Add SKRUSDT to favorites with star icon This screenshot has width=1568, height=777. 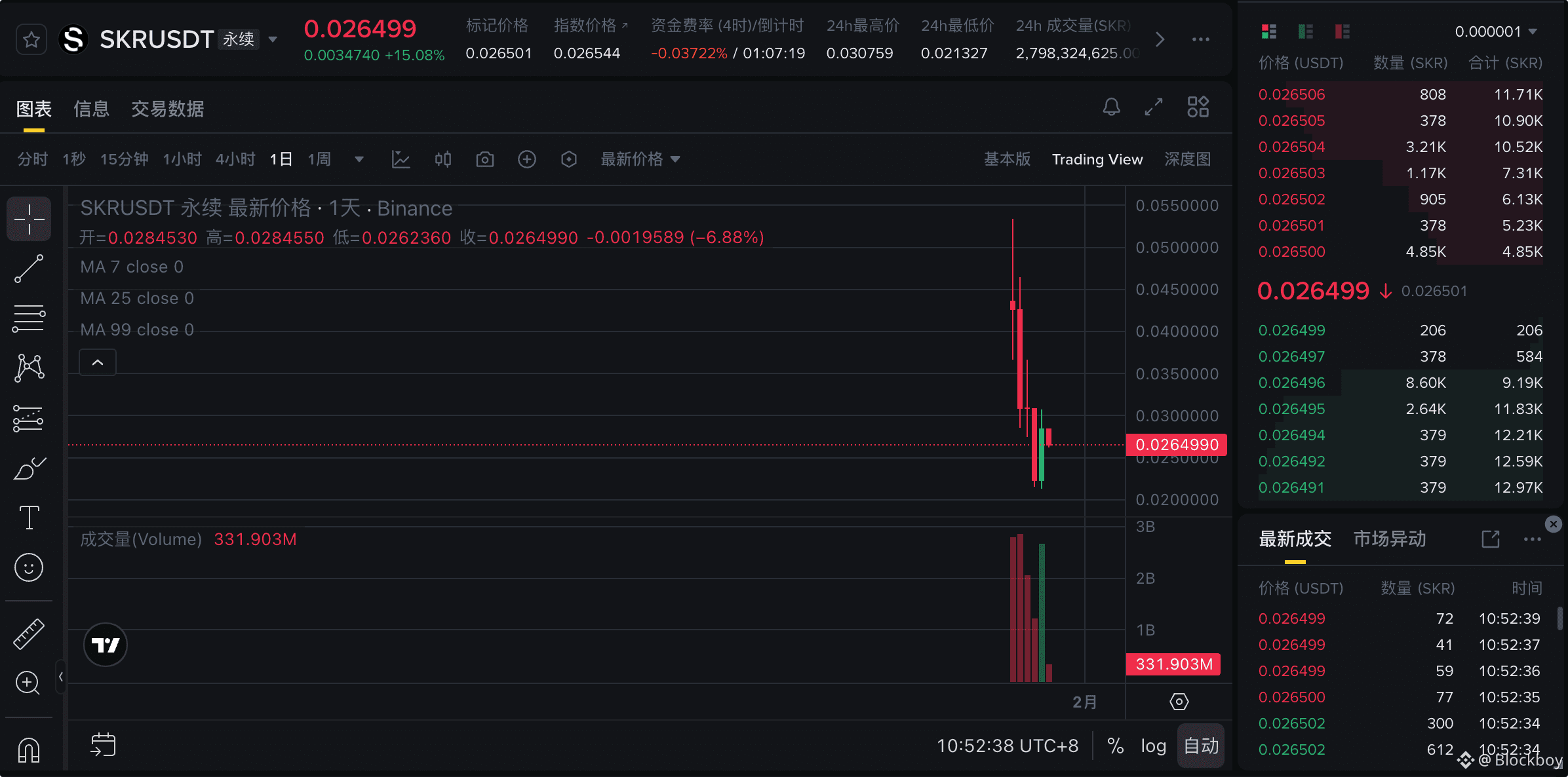(x=31, y=40)
